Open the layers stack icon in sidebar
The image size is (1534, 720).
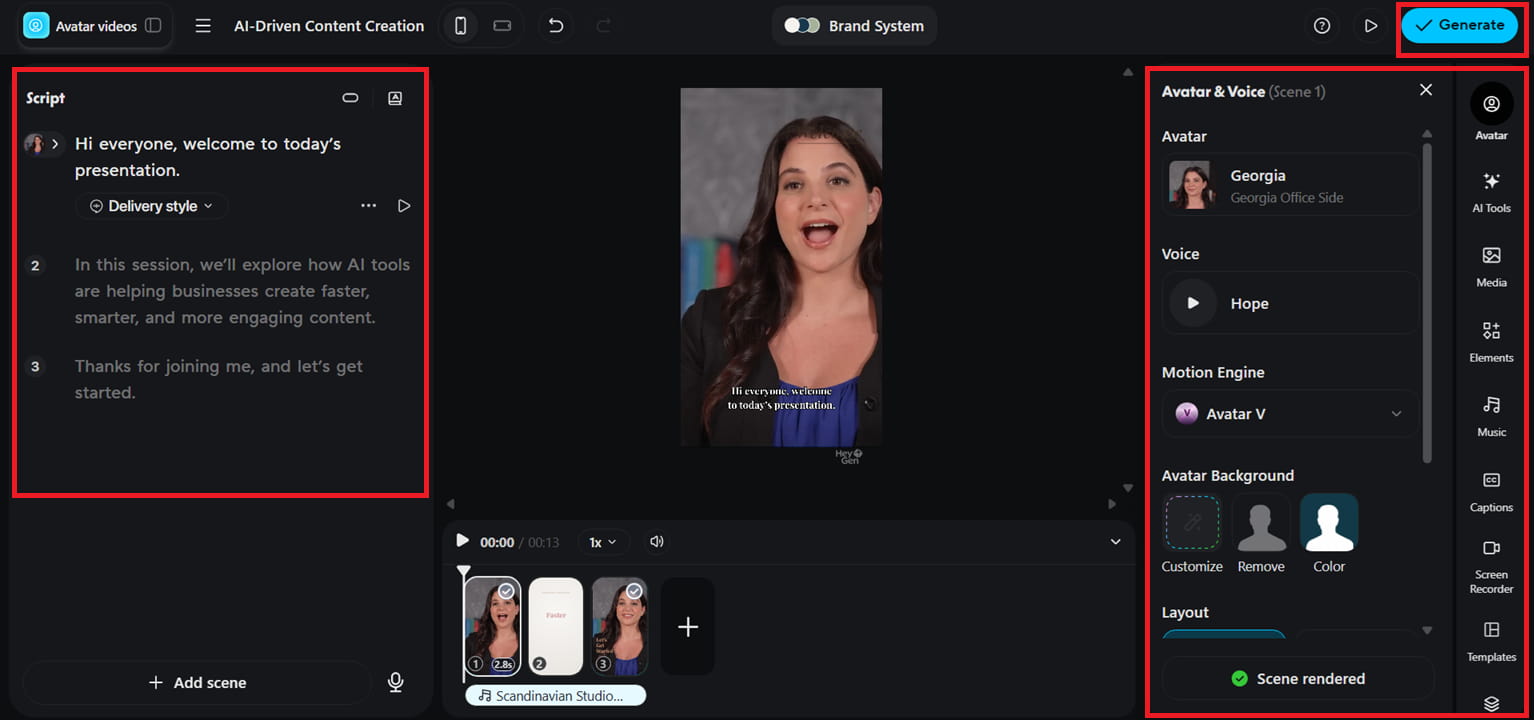click(x=1491, y=703)
